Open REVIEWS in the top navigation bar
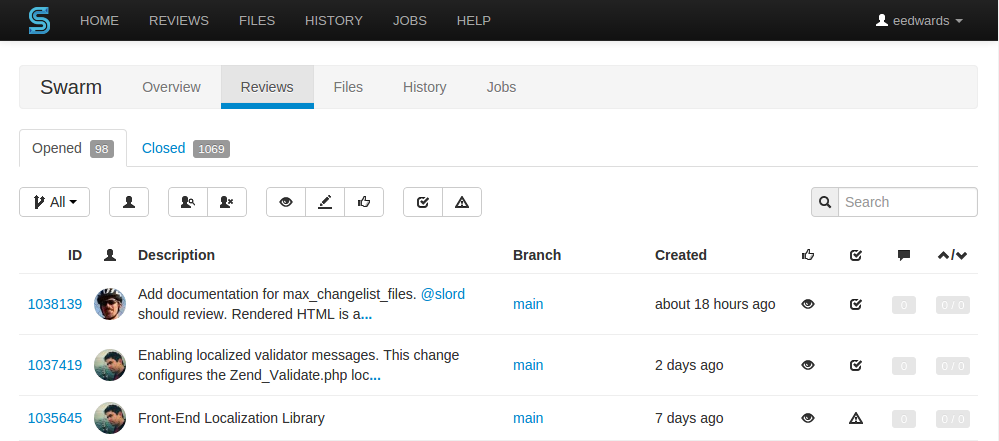Viewport: 999px width, 441px height. [179, 20]
